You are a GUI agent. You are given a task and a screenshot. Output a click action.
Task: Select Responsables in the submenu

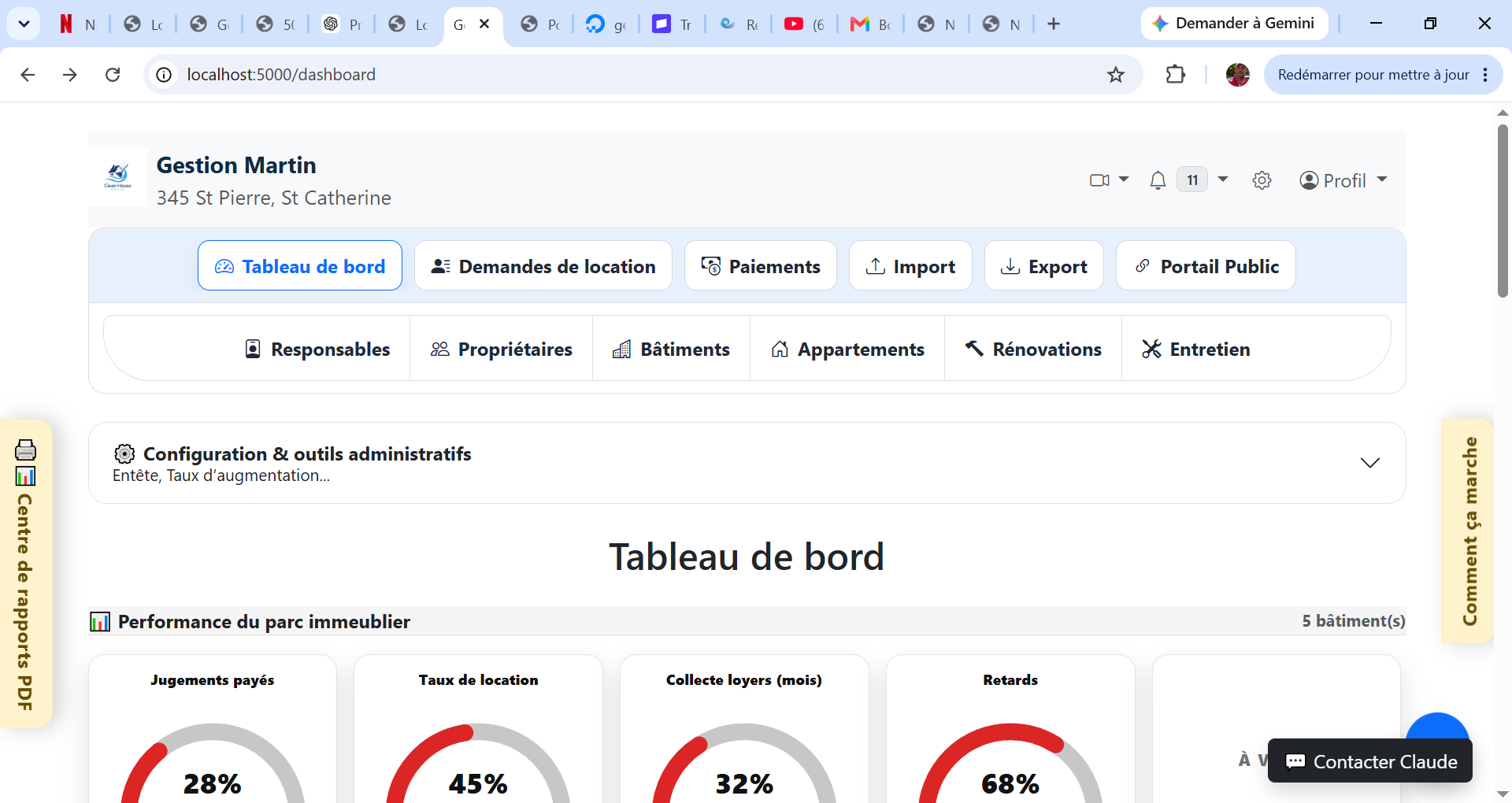[x=317, y=349]
